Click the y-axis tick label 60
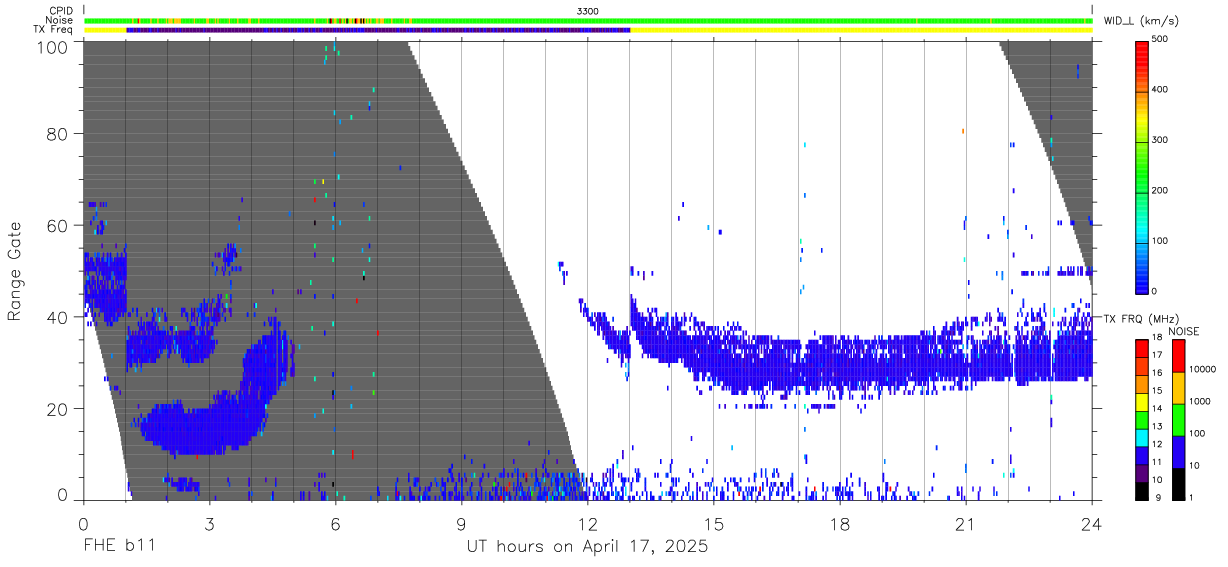The image size is (1228, 567). (57, 225)
